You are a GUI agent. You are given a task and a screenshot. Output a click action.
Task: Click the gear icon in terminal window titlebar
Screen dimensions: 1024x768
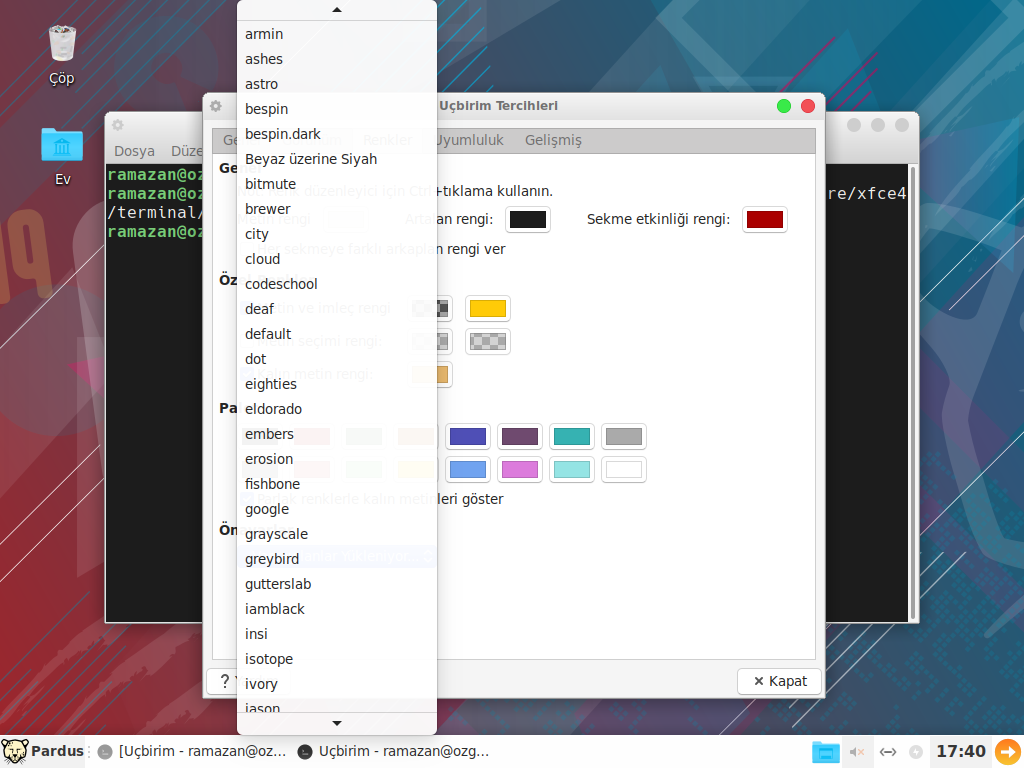118,125
